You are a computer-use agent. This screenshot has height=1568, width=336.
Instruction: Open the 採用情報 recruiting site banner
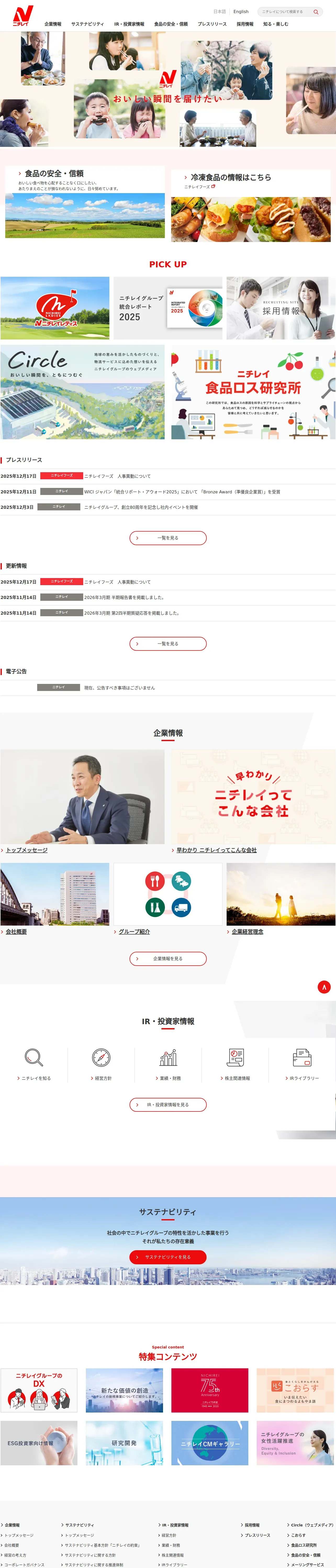(x=281, y=308)
